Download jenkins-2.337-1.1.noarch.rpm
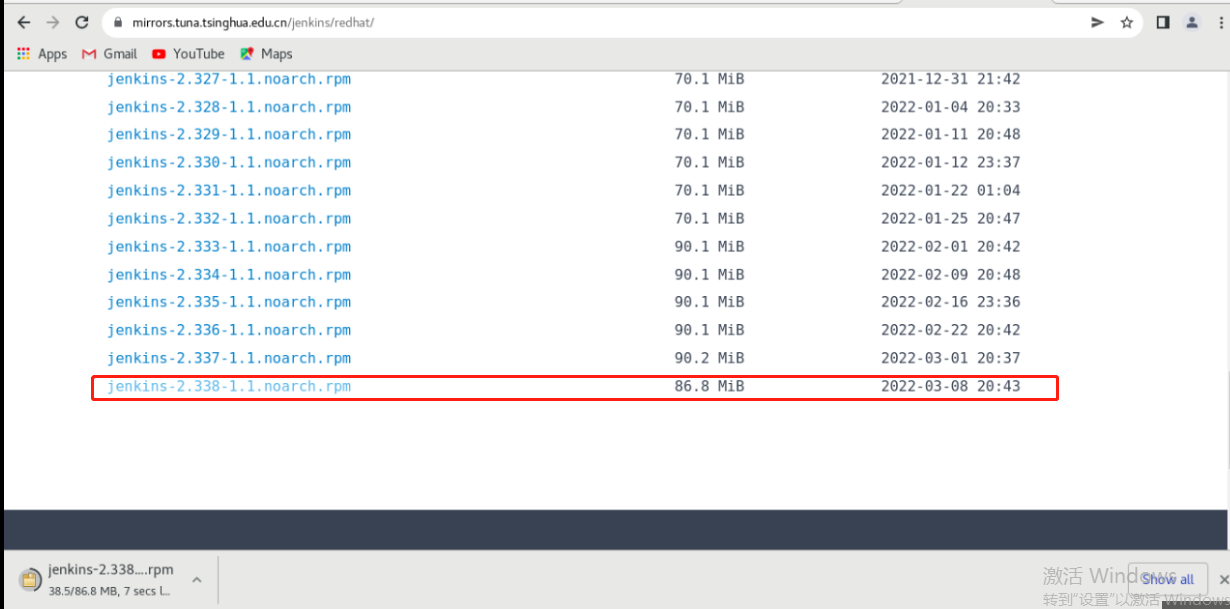Image resolution: width=1230 pixels, height=609 pixels. tap(229, 358)
